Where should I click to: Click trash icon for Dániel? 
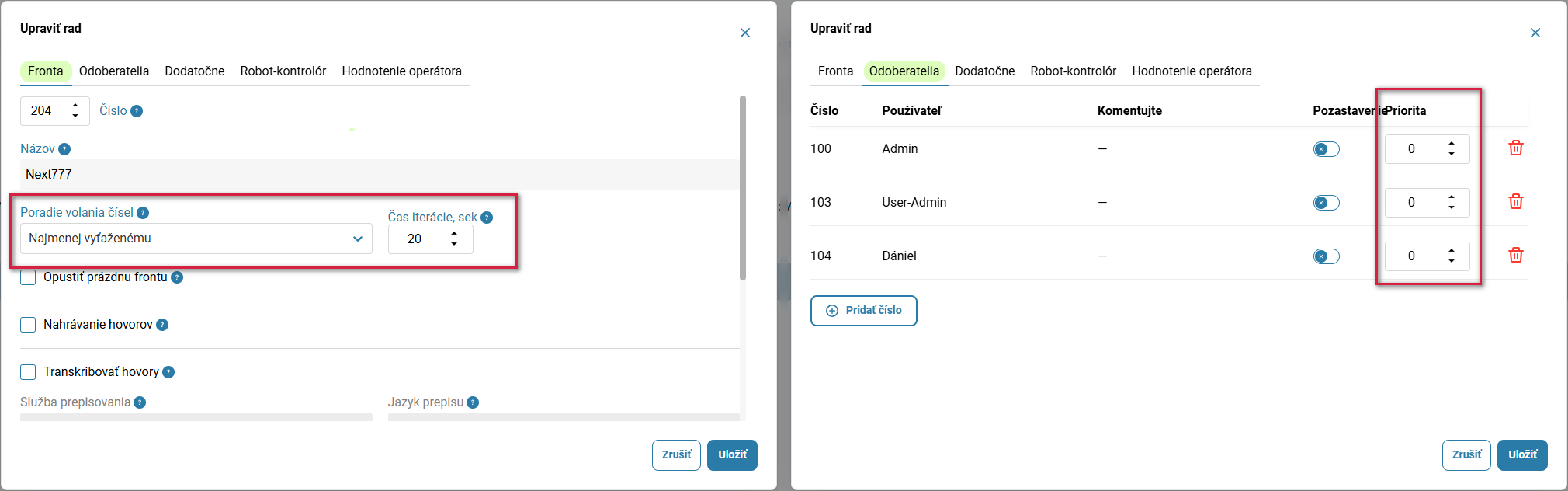[x=1515, y=255]
